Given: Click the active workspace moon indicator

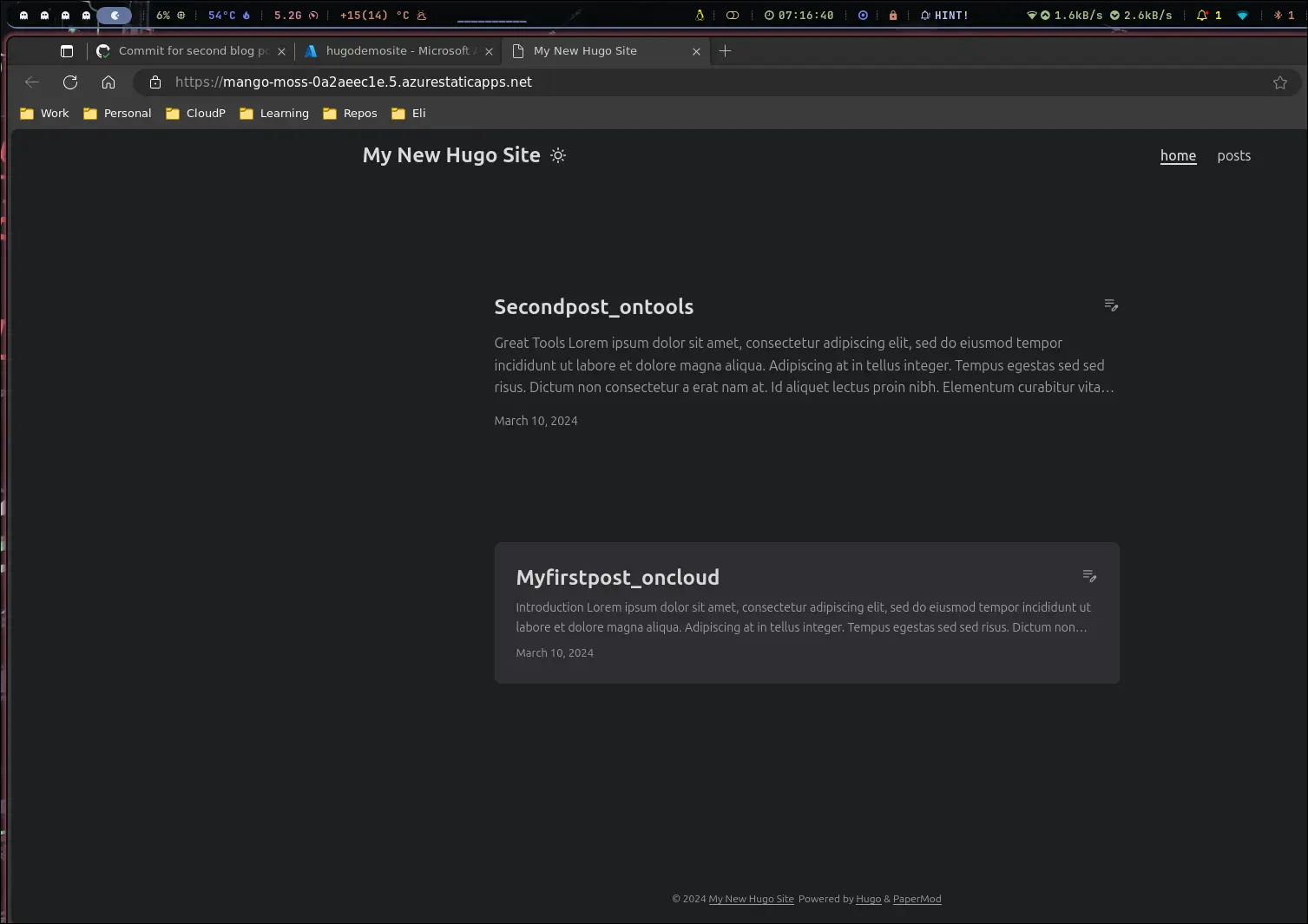Looking at the screenshot, I should pyautogui.click(x=114, y=16).
